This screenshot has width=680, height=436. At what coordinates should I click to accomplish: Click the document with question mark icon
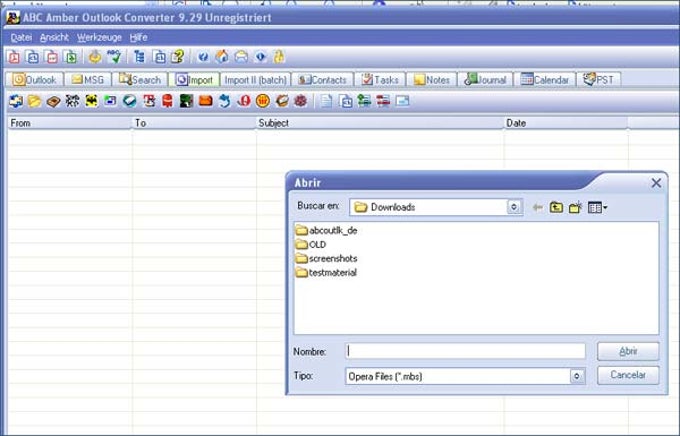(177, 57)
